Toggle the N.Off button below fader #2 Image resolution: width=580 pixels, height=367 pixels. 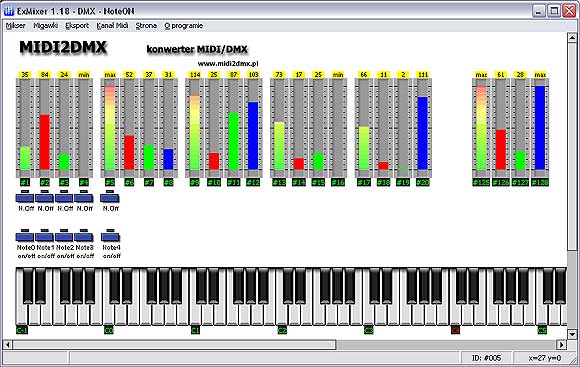tap(44, 198)
